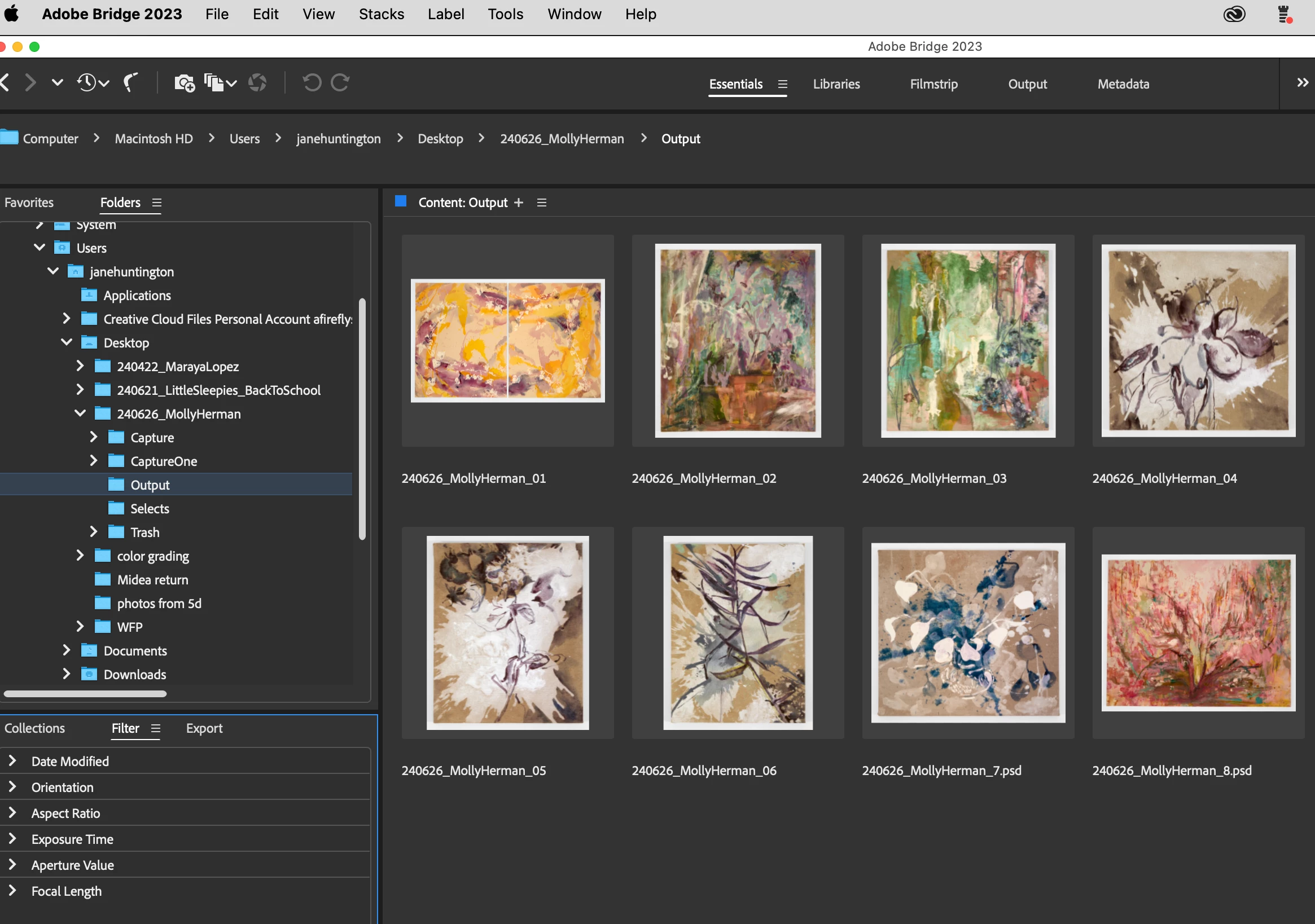Image resolution: width=1315 pixels, height=924 pixels.
Task: Rotate 90 degrees counterclockwise icon
Action: pos(312,83)
